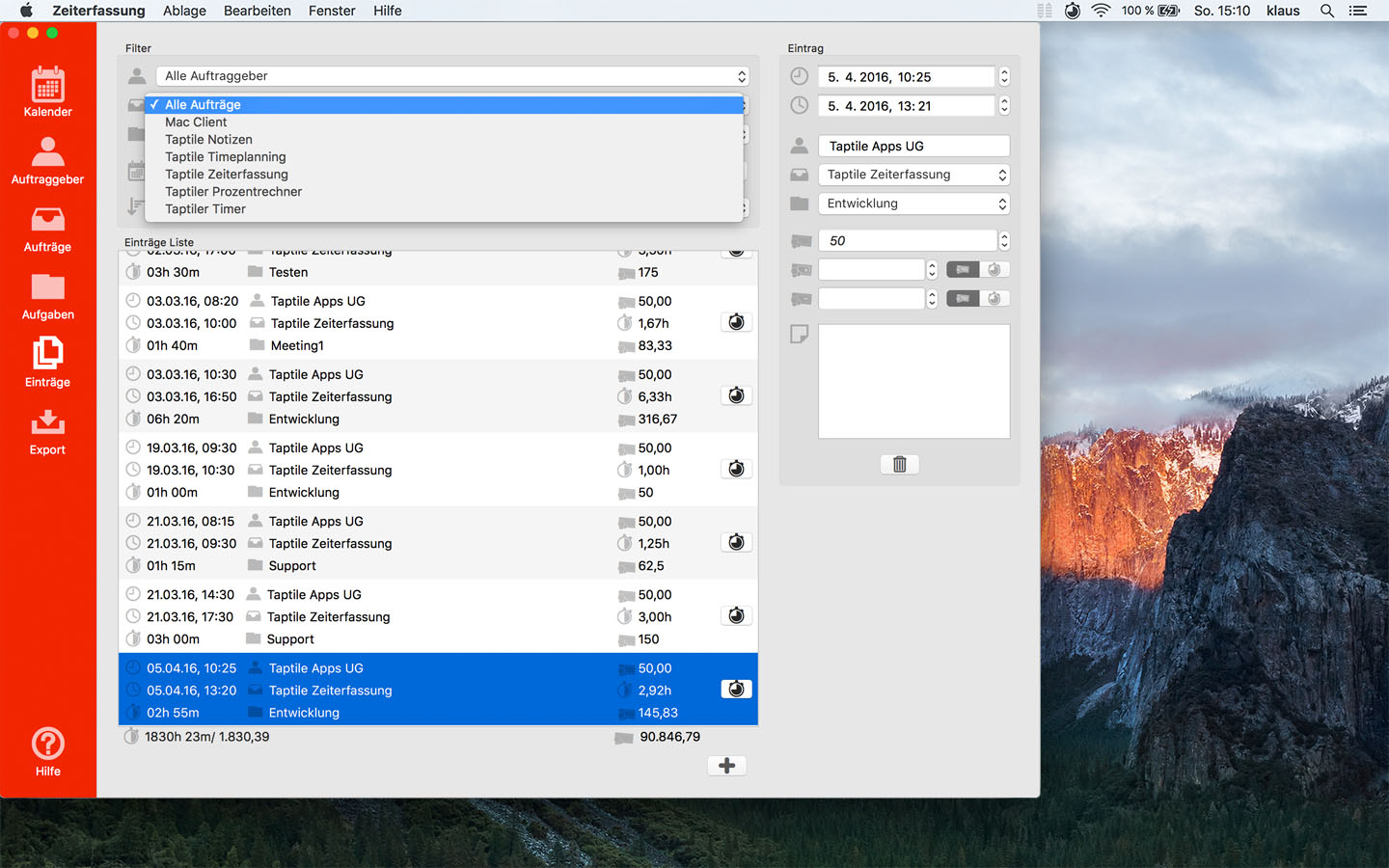The image size is (1389, 868).
Task: Click the end date field 13:21
Action: click(907, 106)
